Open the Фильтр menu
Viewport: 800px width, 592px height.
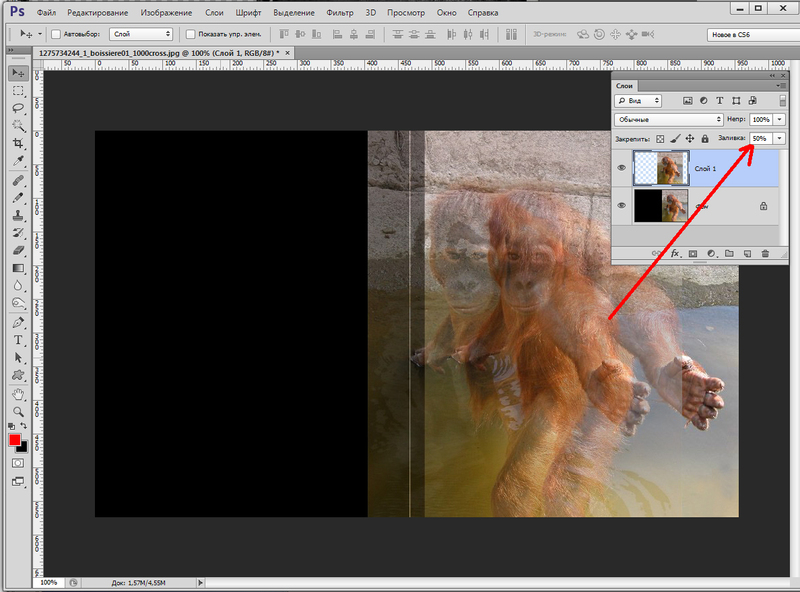(340, 13)
